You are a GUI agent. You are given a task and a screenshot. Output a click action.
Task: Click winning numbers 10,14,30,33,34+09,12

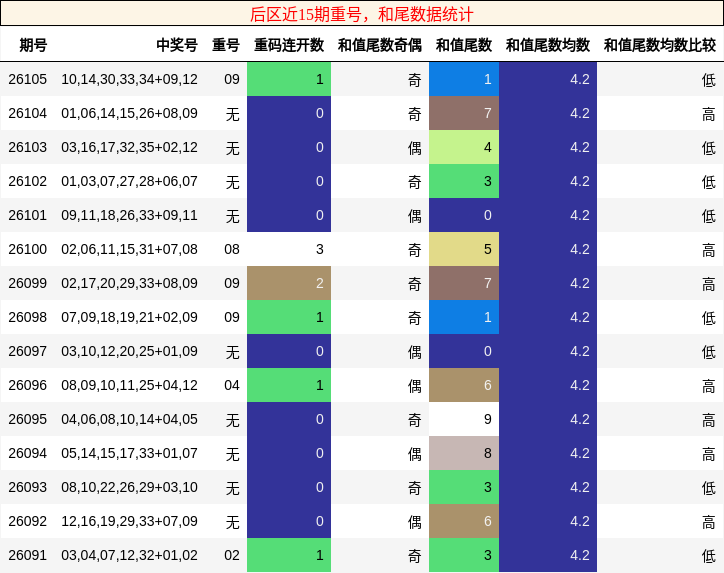point(129,79)
